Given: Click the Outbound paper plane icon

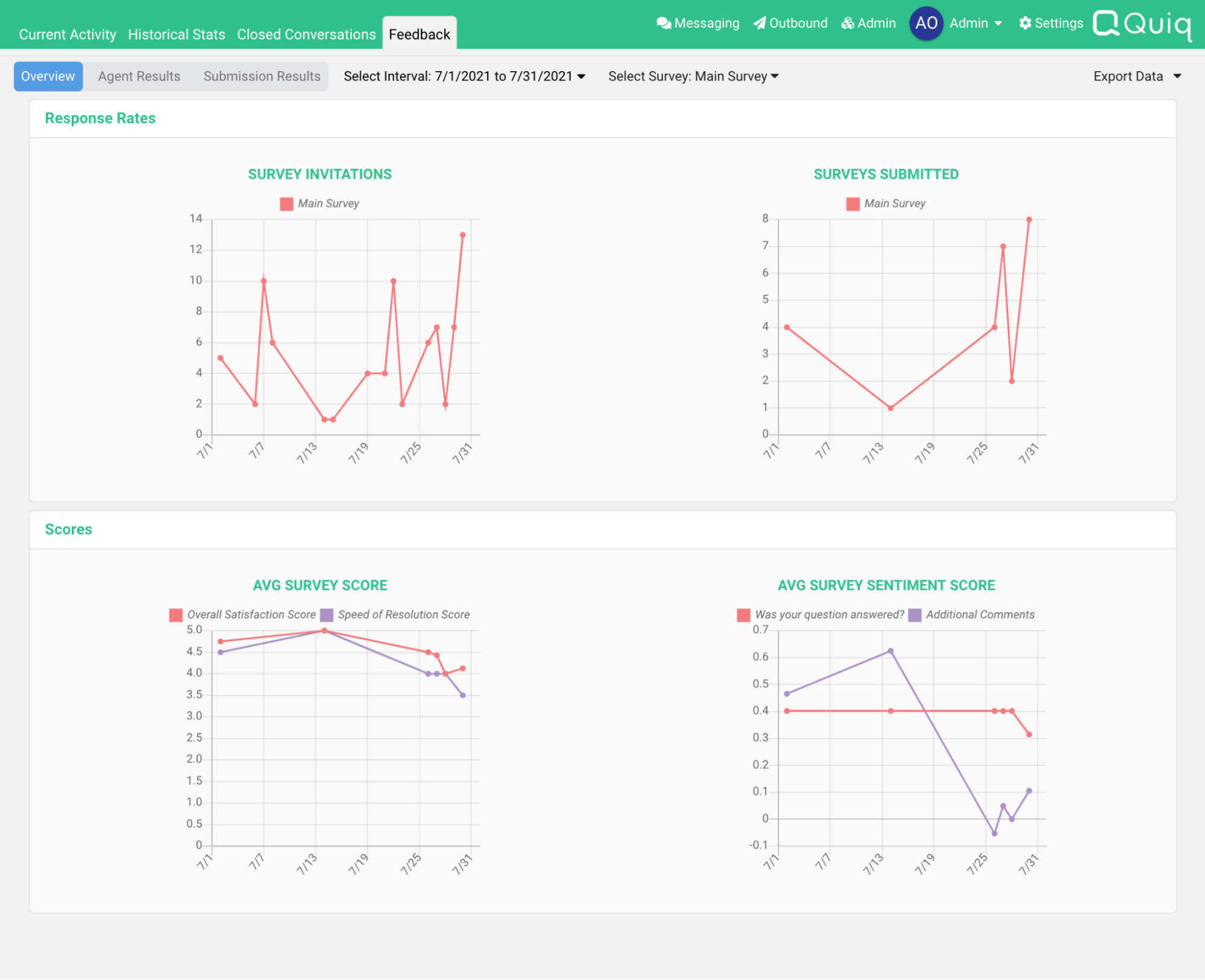Looking at the screenshot, I should click(760, 23).
